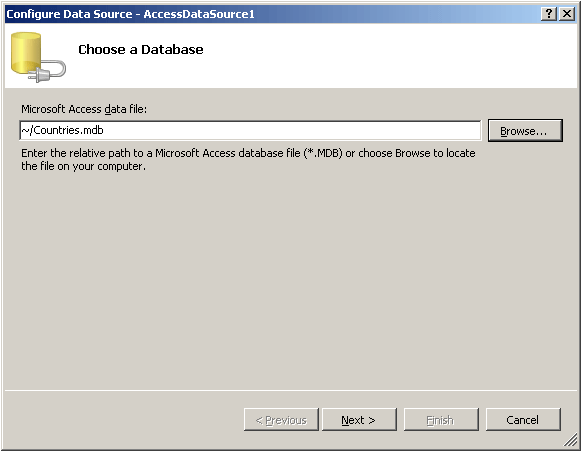Click the Configure Data Source title bar
Image resolution: width=582 pixels, height=452 pixels.
tap(273, 14)
